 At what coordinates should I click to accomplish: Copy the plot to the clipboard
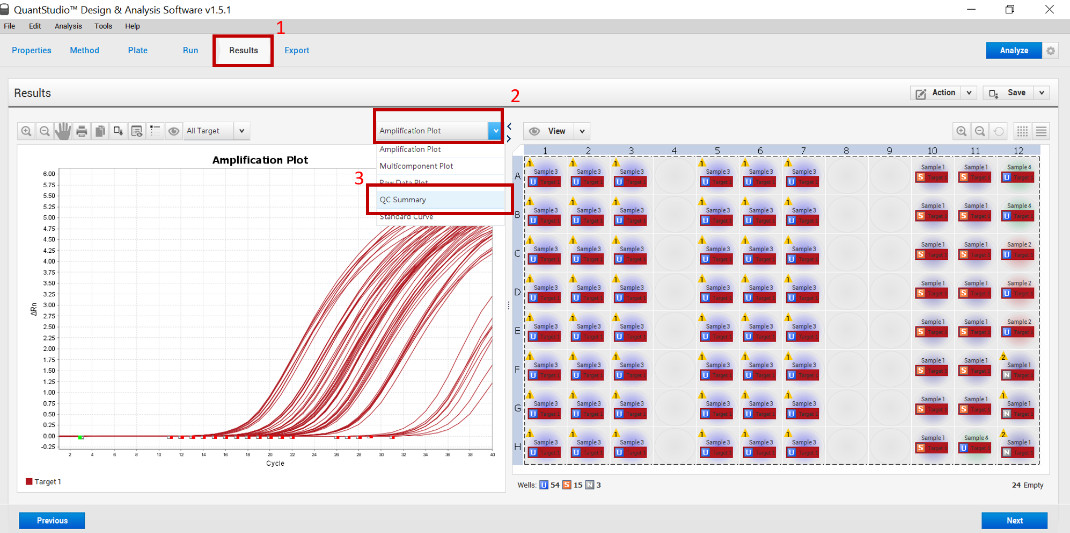click(x=100, y=131)
